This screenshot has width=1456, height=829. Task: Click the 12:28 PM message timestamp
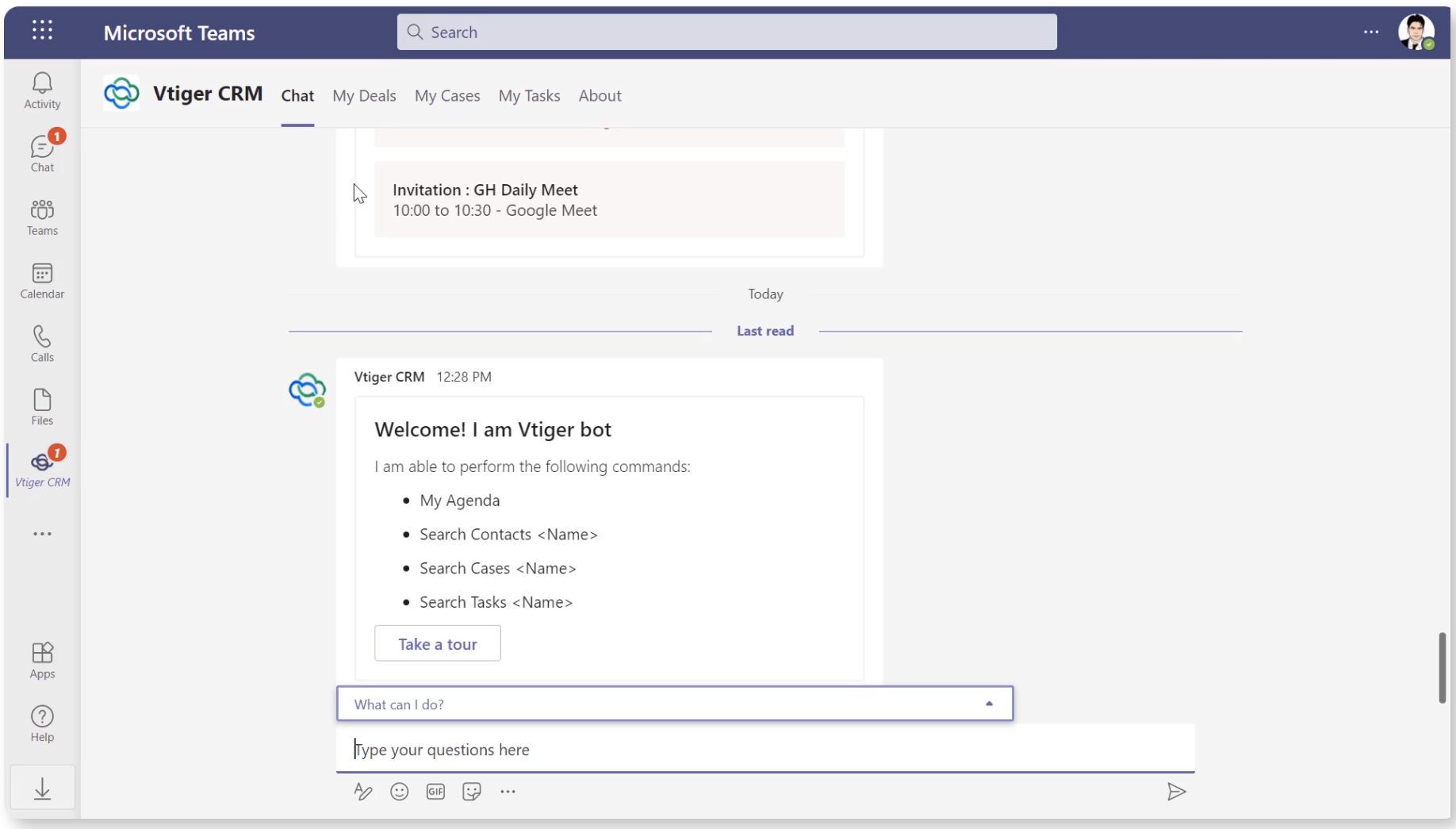(464, 377)
